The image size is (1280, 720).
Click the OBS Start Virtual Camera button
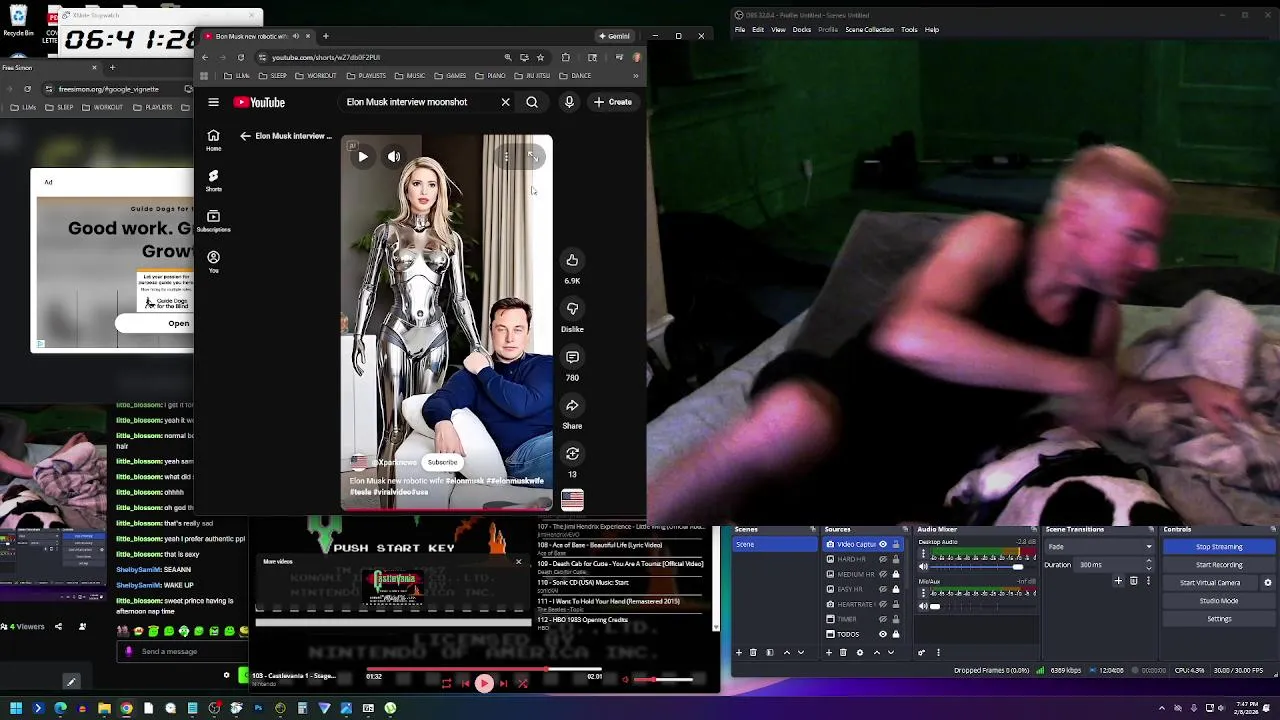1210,583
